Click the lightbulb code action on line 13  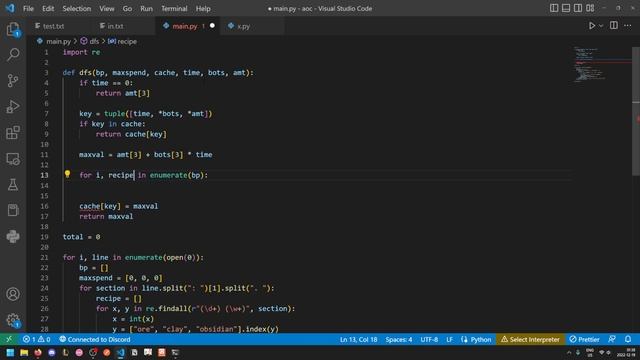[67, 175]
